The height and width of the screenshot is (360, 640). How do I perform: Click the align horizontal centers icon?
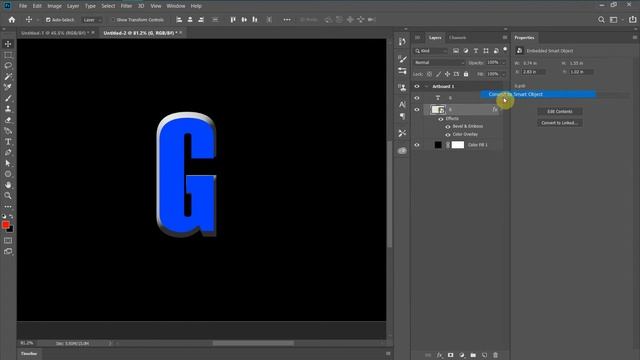pyautogui.click(x=190, y=20)
